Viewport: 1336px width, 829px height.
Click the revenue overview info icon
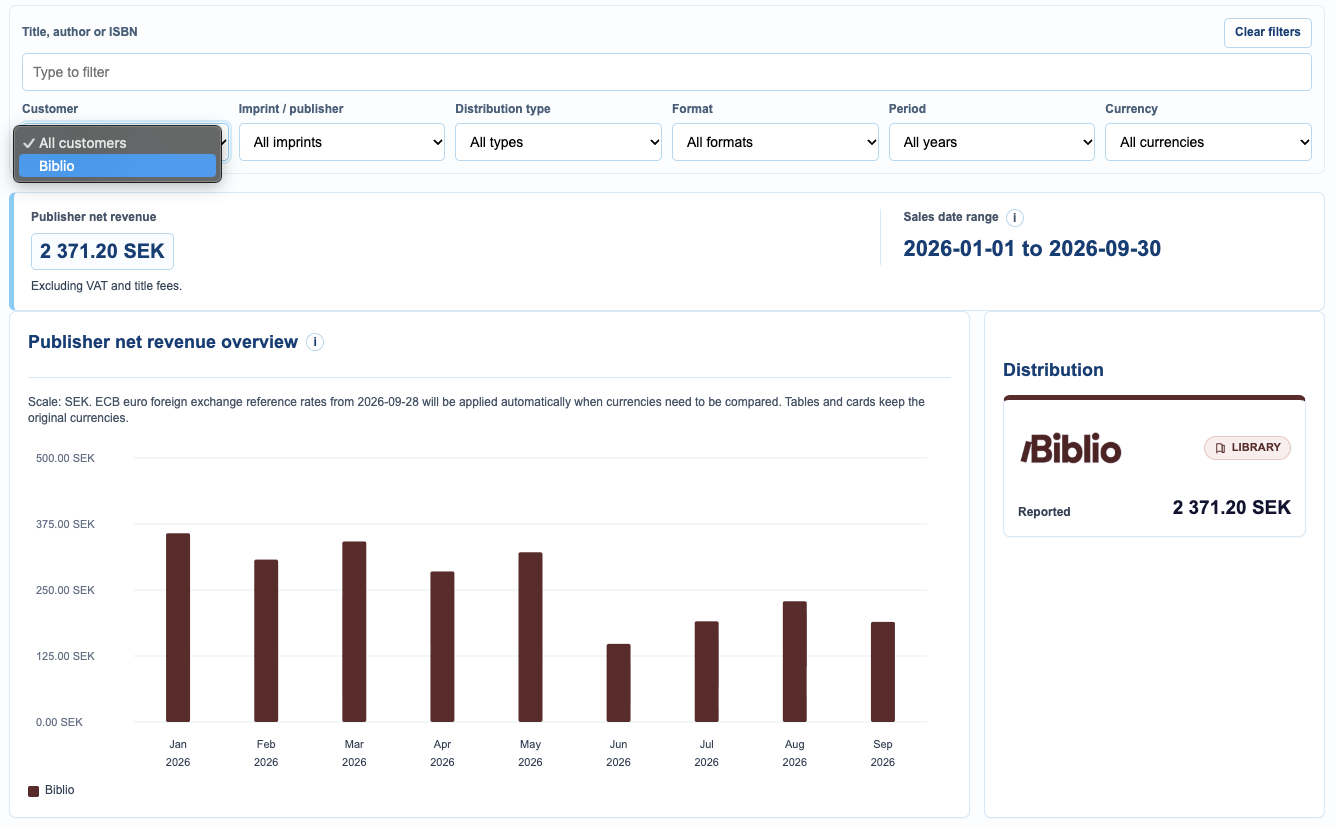(x=315, y=342)
